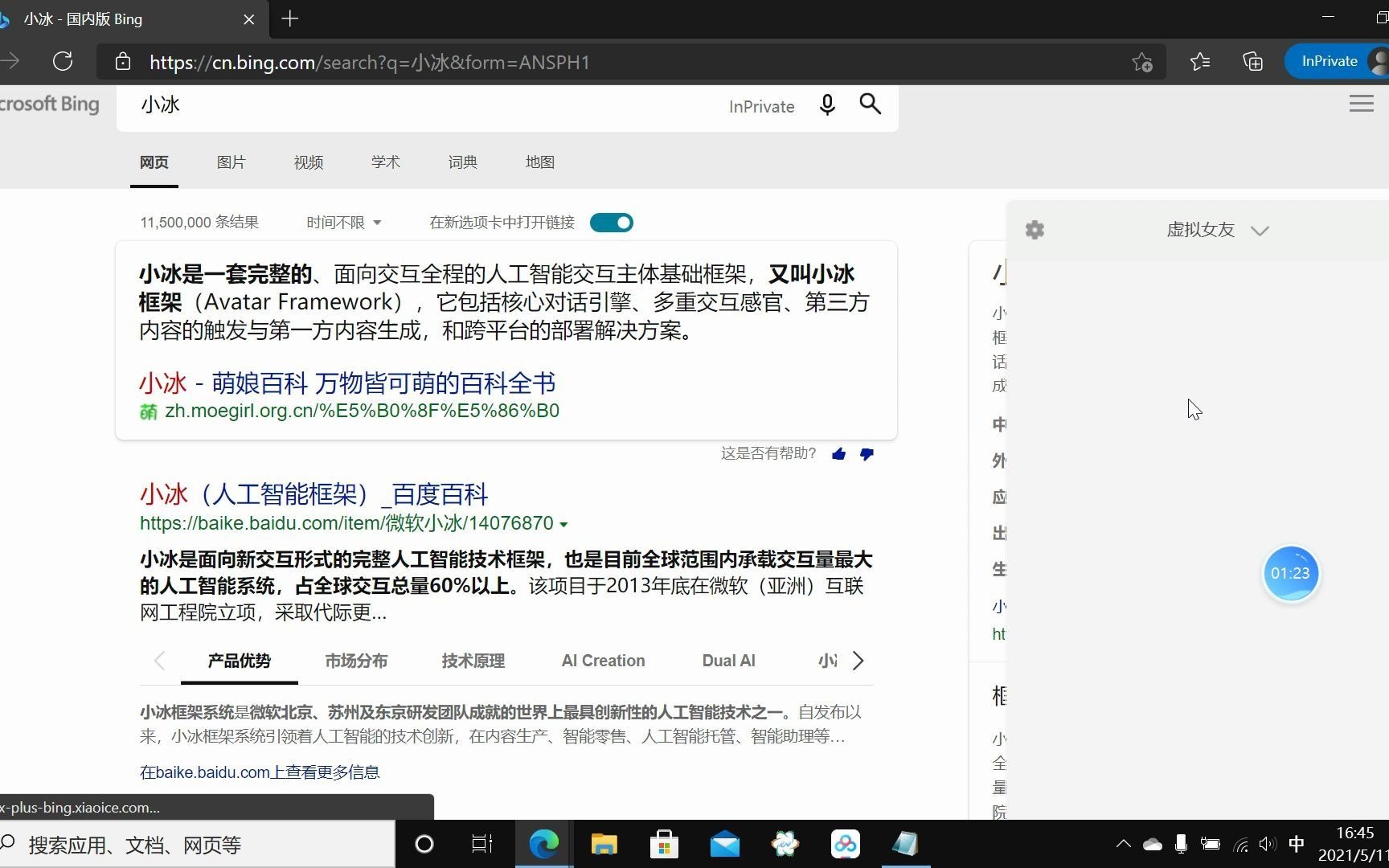This screenshot has height=868, width=1389.
Task: Click the notebook app taskbar icon
Action: (906, 844)
